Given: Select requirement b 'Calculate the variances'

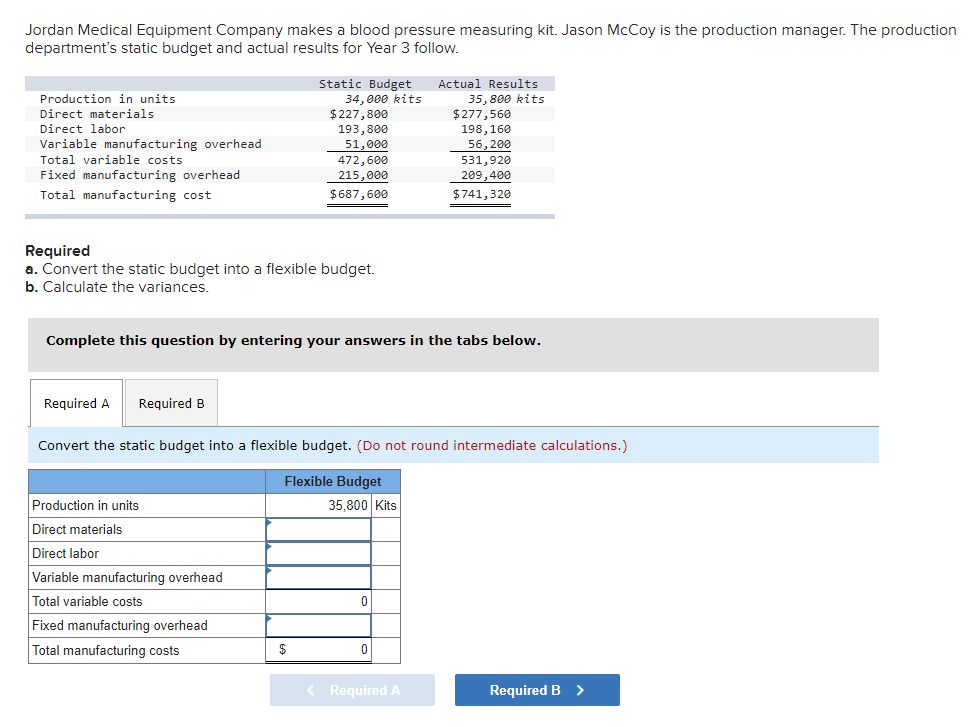Looking at the screenshot, I should coord(117,287).
